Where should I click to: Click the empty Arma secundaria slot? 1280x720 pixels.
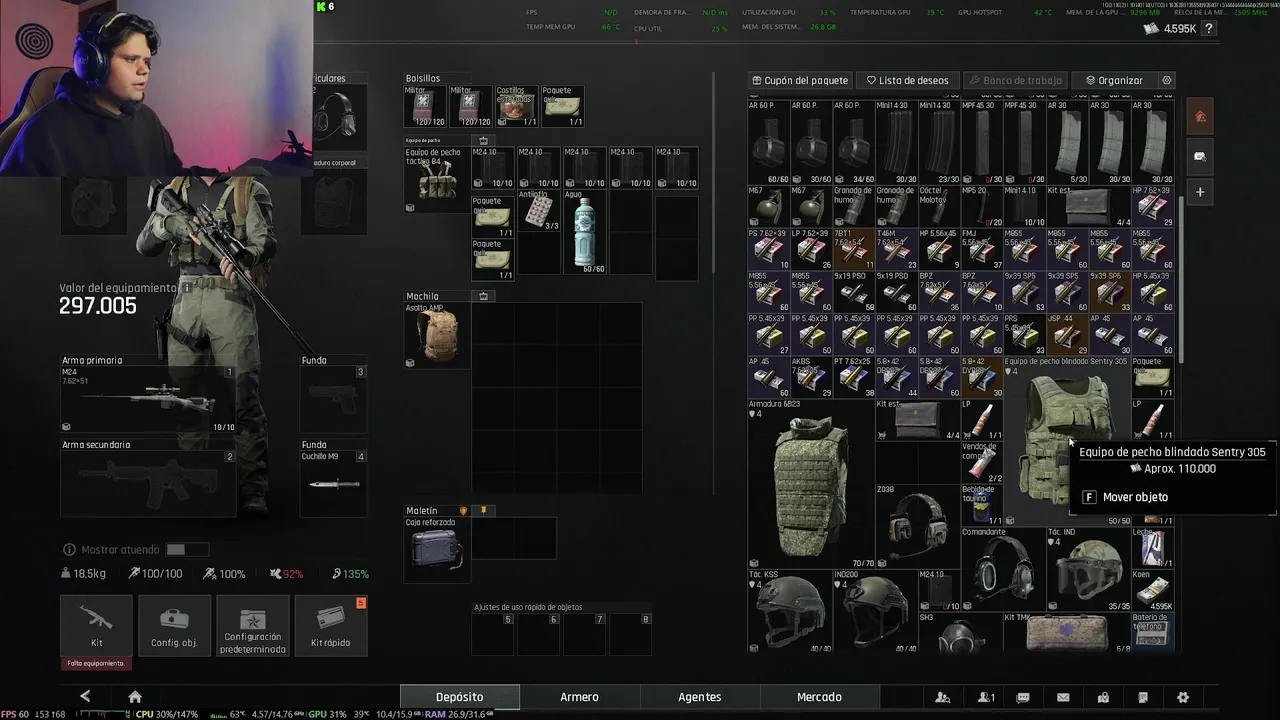pyautogui.click(x=148, y=484)
